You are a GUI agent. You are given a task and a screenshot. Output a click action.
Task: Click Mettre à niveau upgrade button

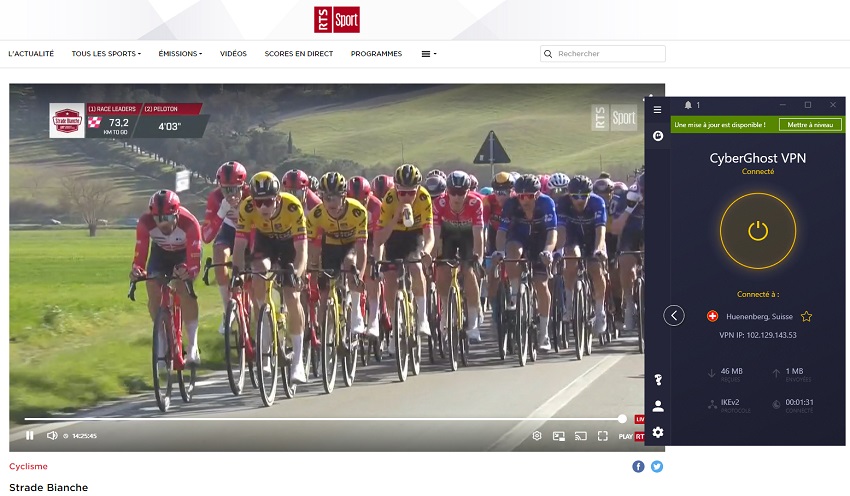(x=810, y=125)
